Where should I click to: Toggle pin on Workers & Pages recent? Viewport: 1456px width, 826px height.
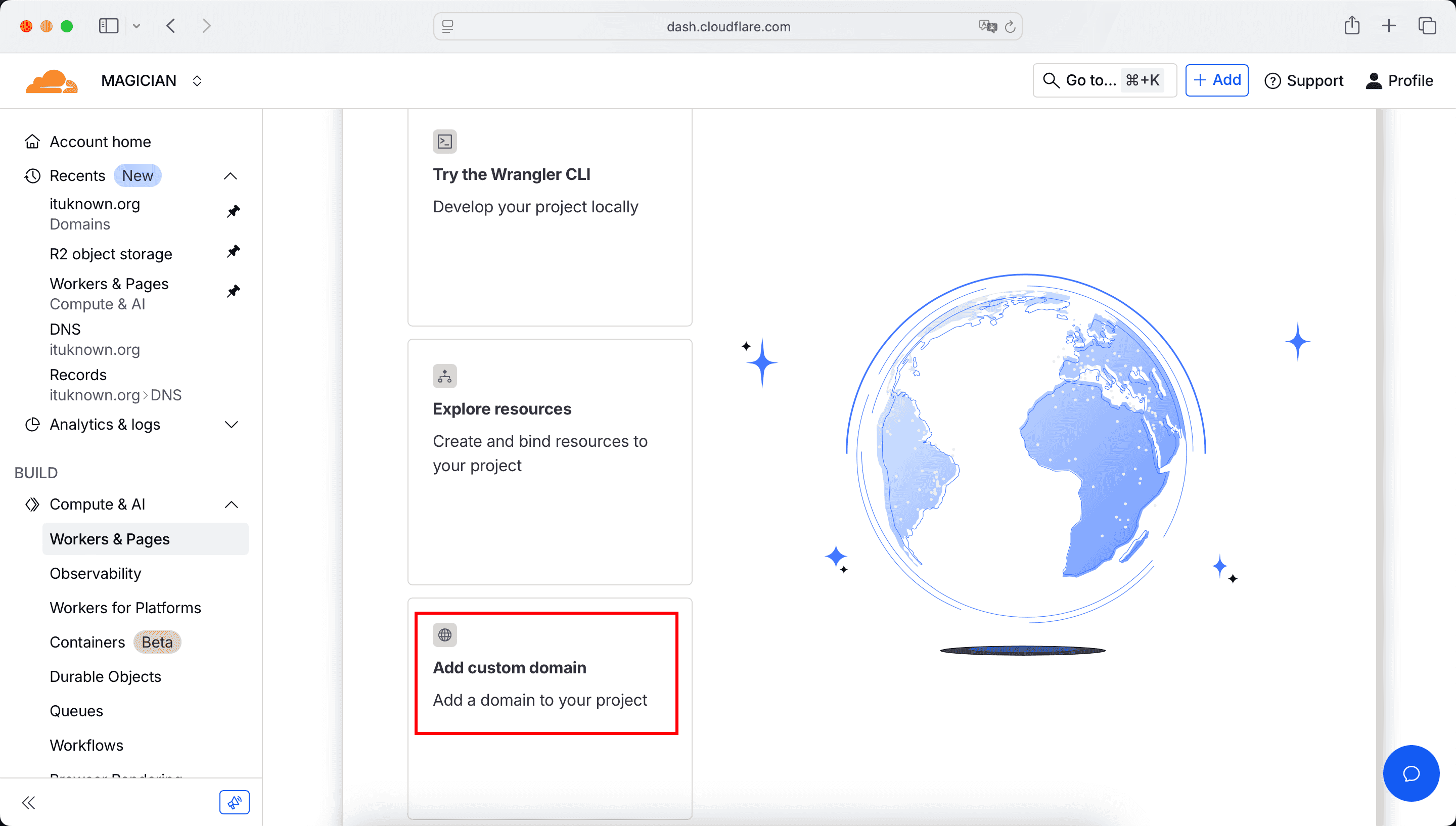coord(233,292)
